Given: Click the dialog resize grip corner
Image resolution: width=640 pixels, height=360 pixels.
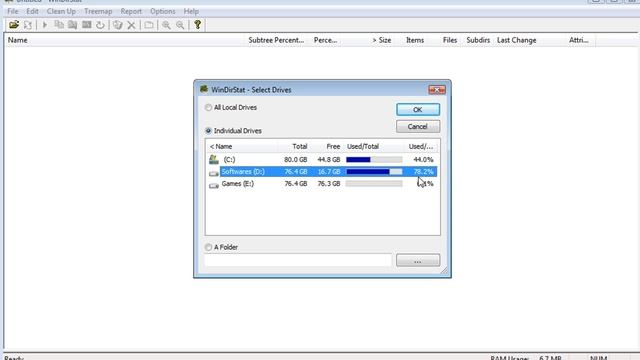Looking at the screenshot, I should [x=444, y=271].
